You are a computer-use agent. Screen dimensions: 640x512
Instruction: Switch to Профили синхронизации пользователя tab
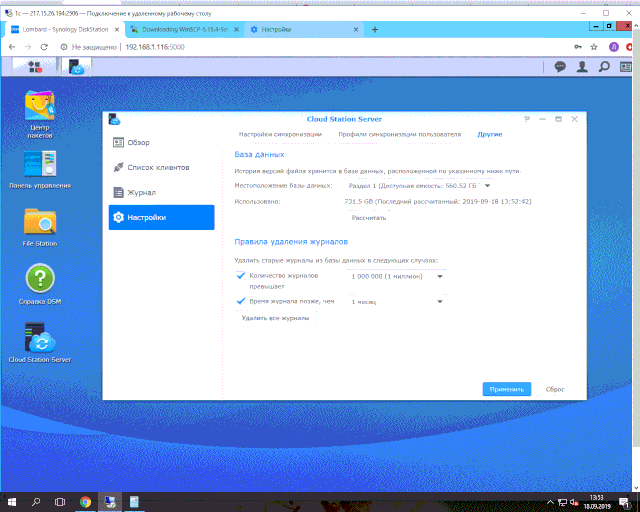click(x=400, y=134)
